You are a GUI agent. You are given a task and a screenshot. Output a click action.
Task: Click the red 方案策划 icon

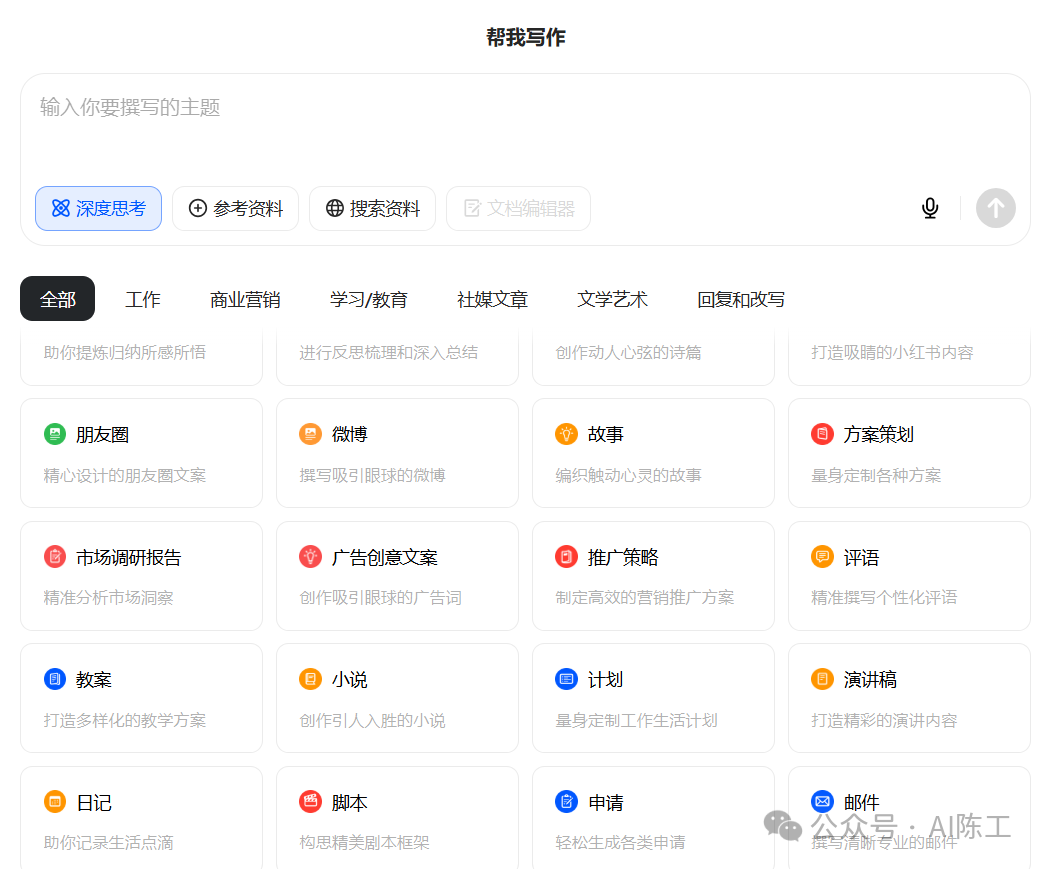click(x=822, y=434)
